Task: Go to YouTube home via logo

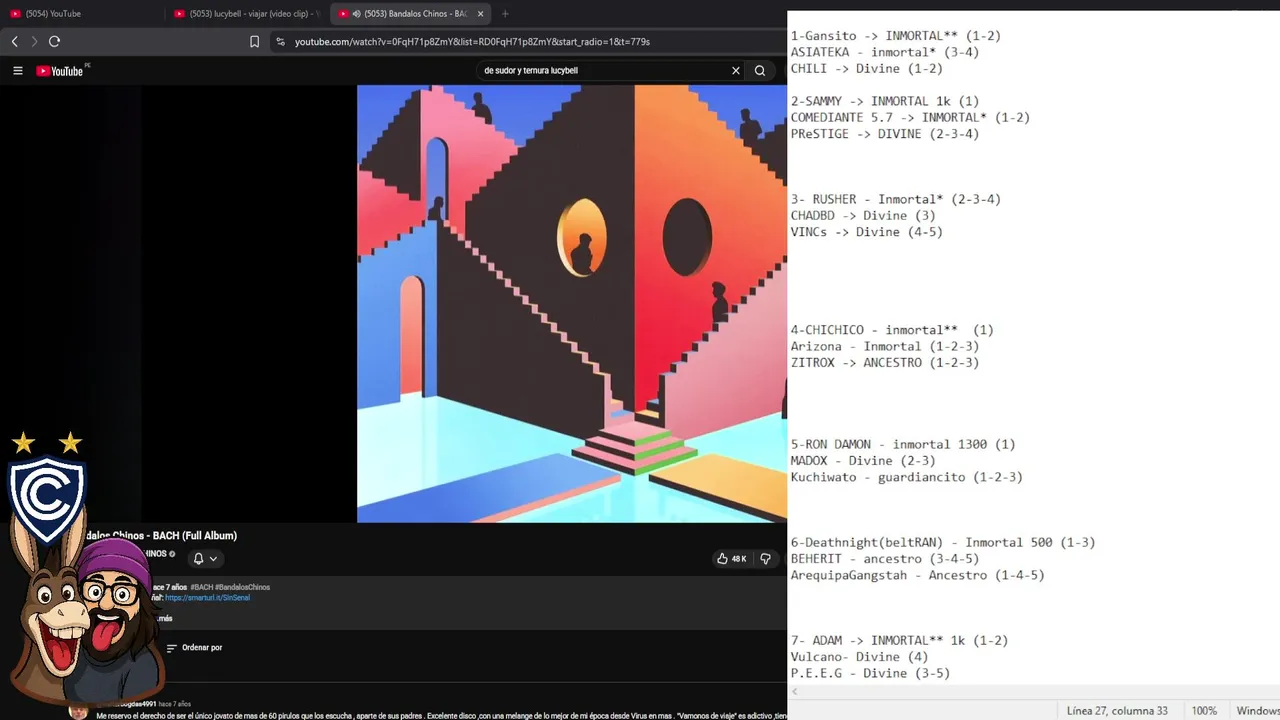Action: click(x=60, y=71)
